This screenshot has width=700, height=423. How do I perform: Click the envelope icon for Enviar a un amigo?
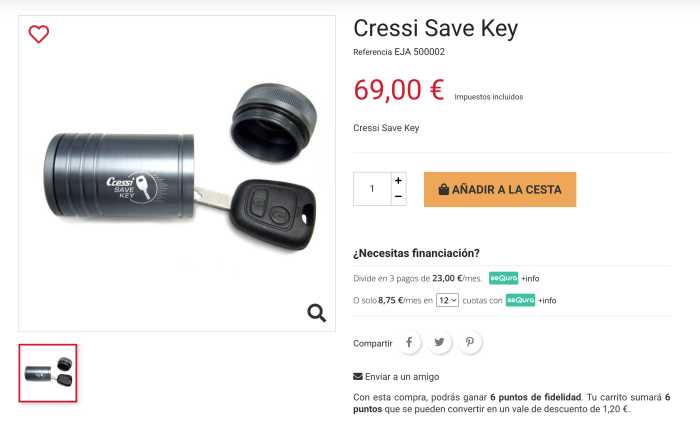(358, 377)
